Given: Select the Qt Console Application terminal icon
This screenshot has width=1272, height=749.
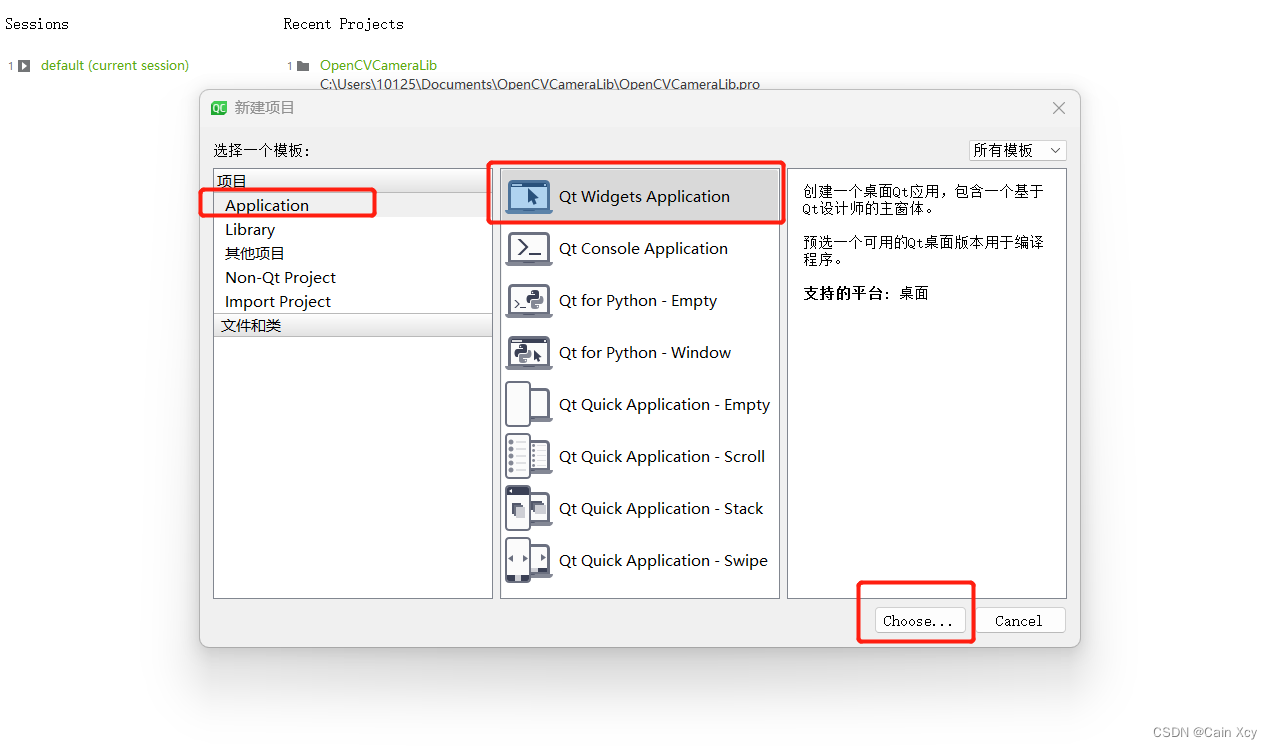Looking at the screenshot, I should [x=529, y=249].
